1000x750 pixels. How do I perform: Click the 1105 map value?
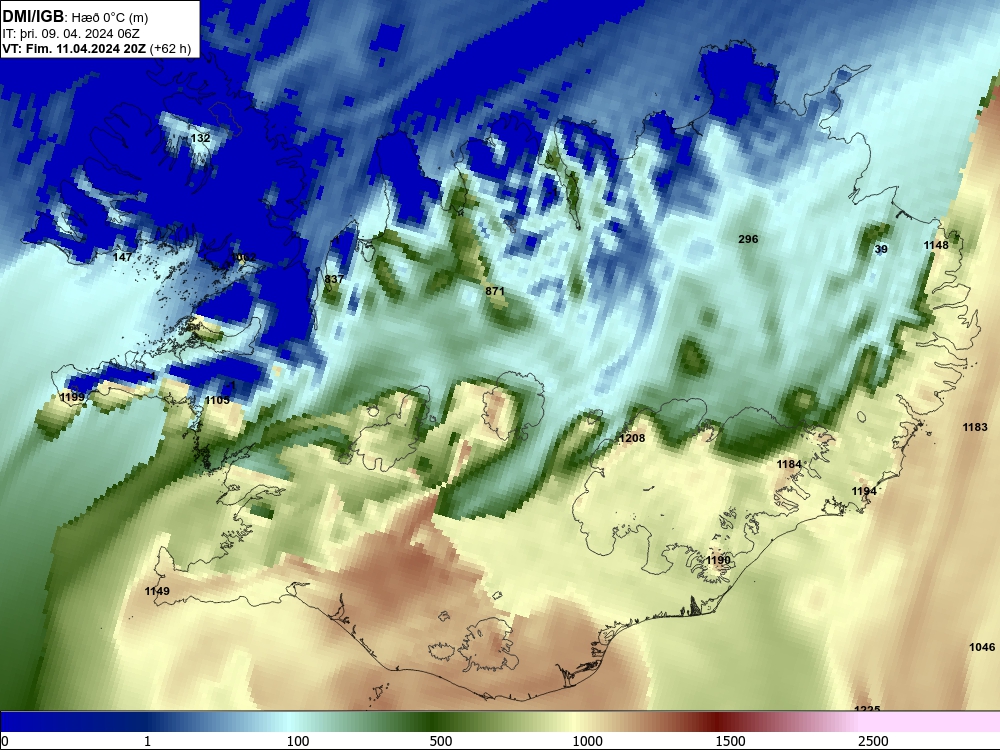click(x=217, y=401)
